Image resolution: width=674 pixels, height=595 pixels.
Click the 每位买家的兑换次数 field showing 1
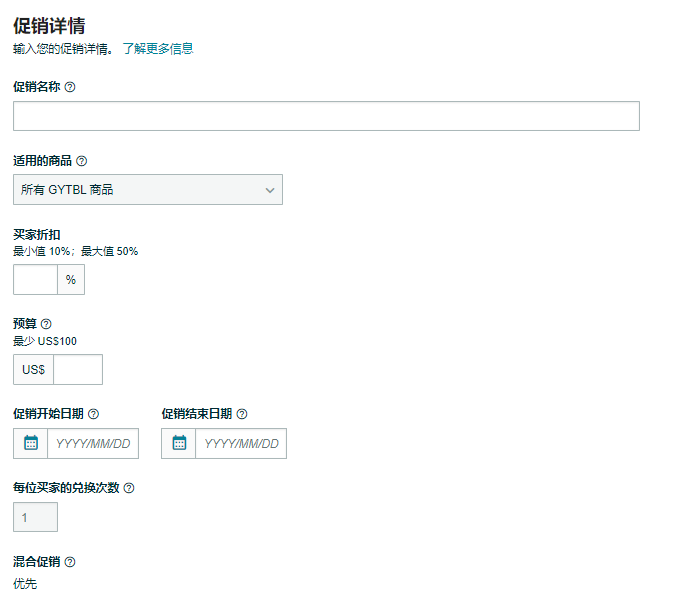click(35, 517)
